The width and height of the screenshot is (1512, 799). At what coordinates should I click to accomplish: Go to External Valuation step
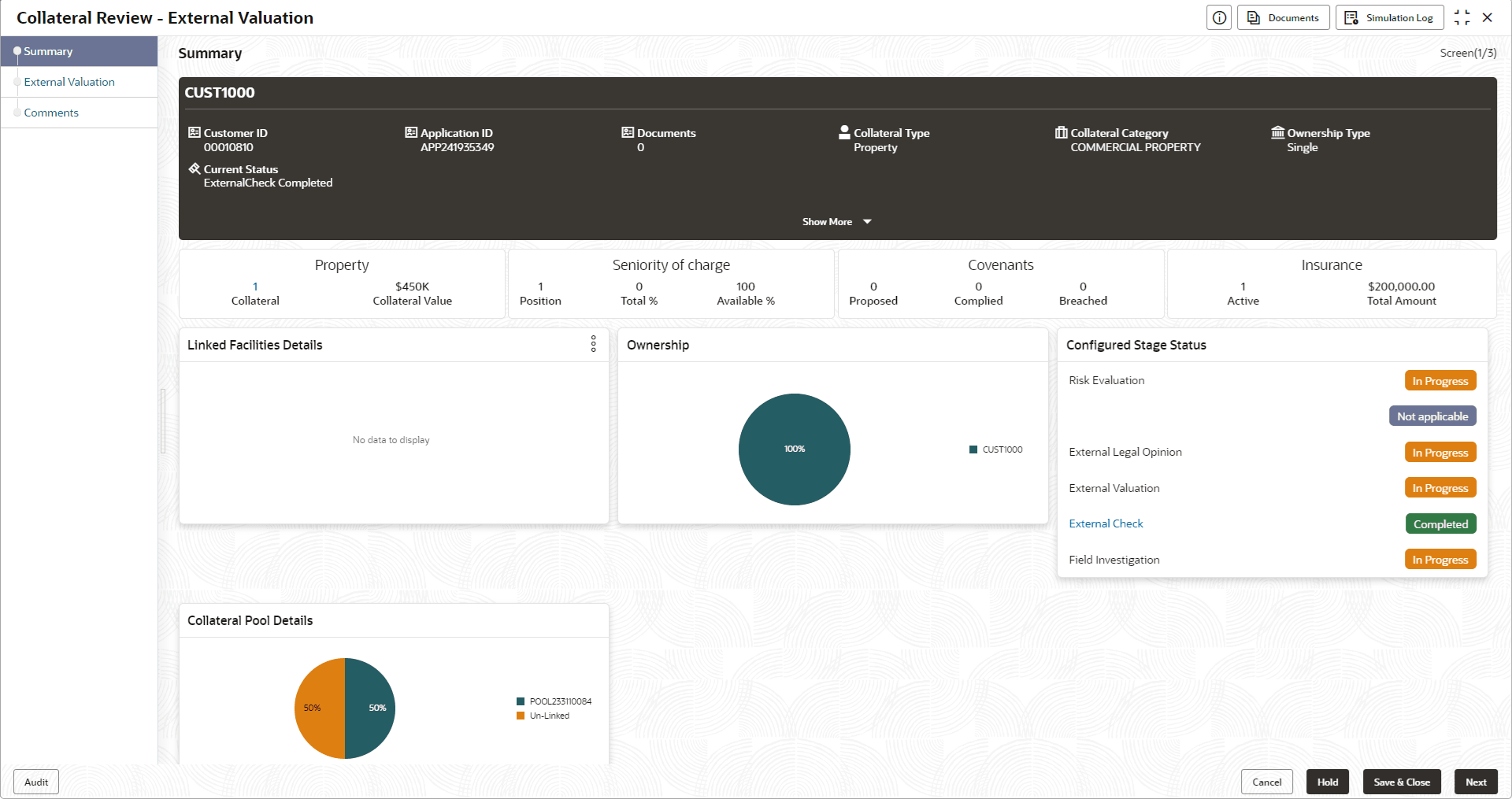coord(69,82)
